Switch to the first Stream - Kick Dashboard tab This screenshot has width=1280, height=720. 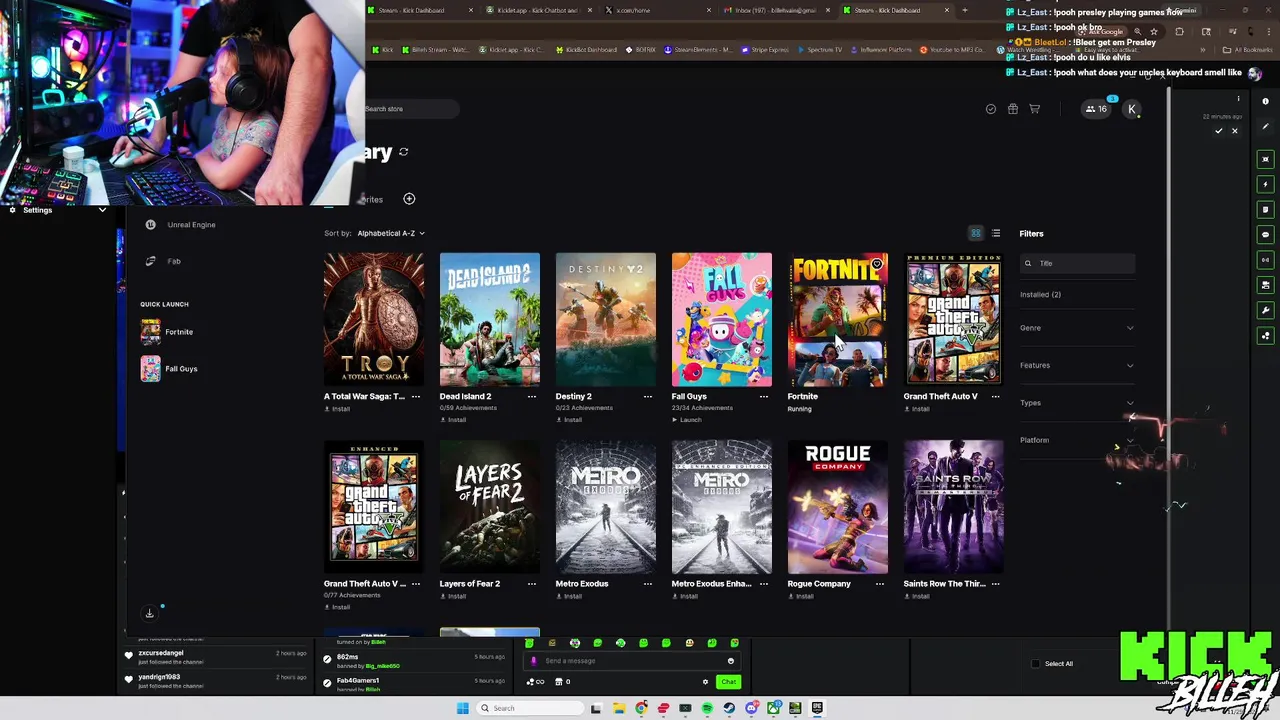click(420, 10)
